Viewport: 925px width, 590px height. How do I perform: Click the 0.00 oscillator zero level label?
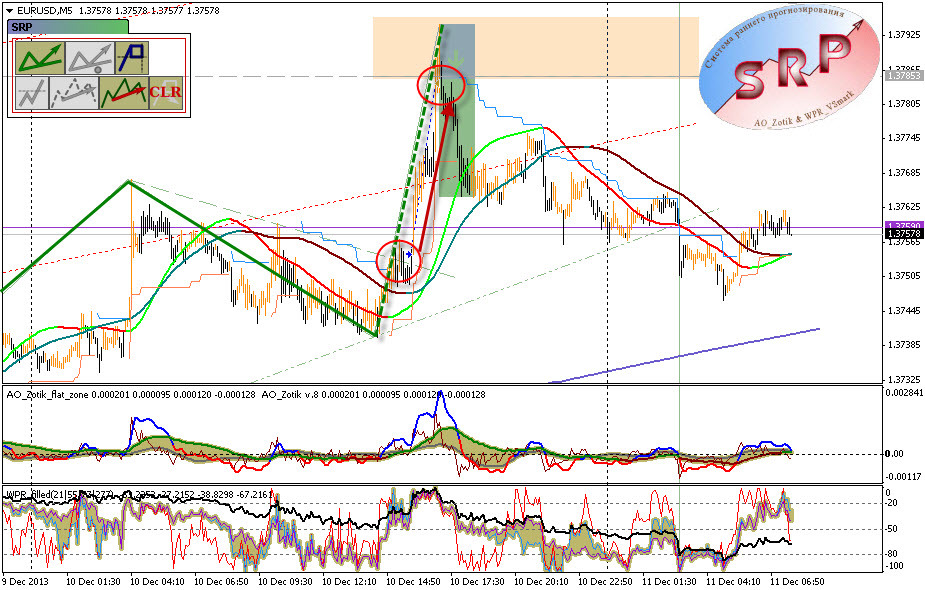tap(894, 454)
